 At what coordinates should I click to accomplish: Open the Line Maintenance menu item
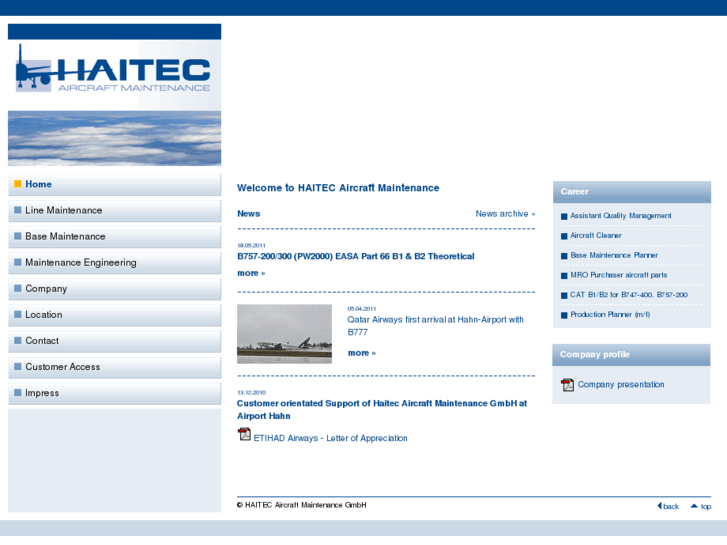(x=115, y=211)
